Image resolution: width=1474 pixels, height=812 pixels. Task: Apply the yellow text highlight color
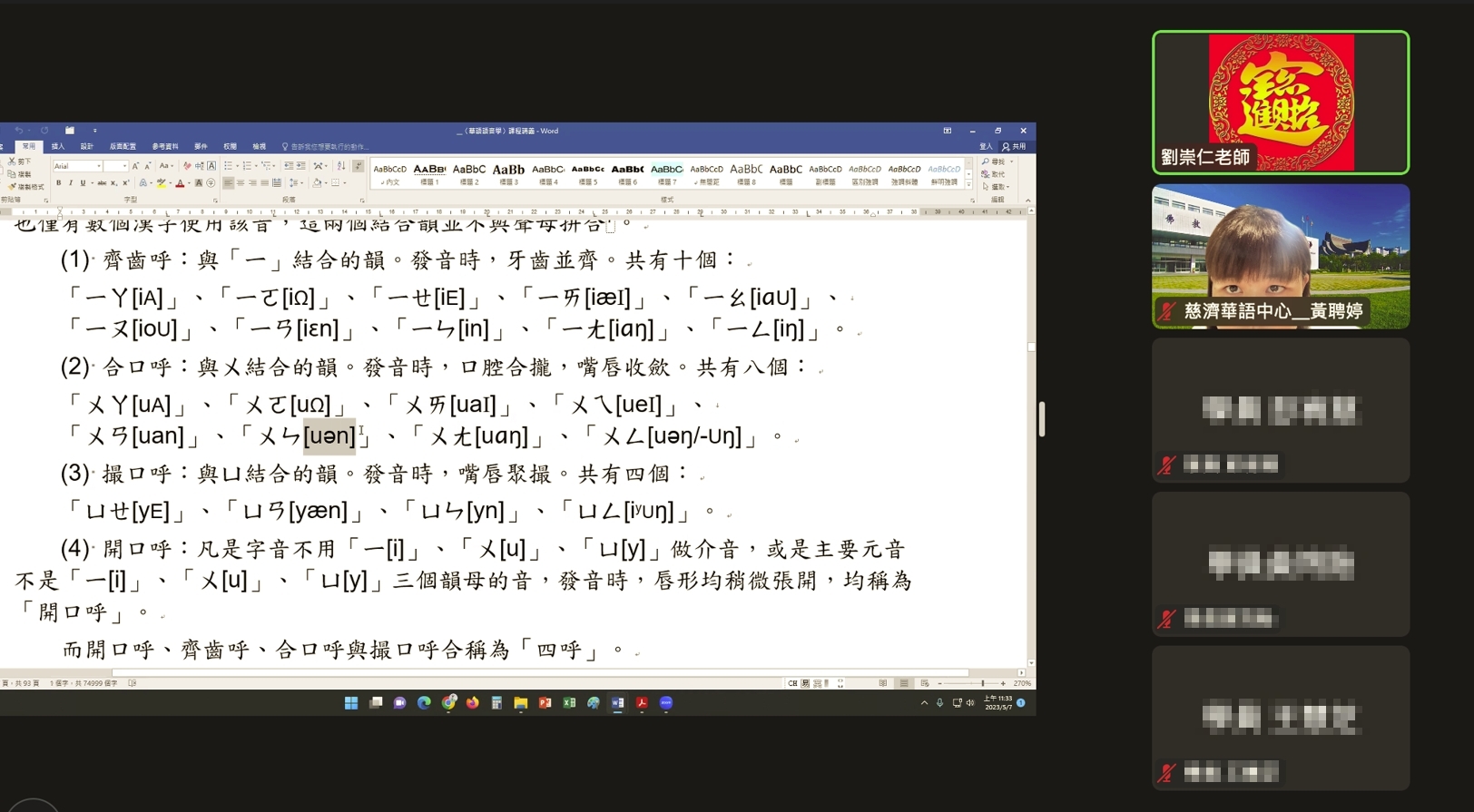click(161, 183)
